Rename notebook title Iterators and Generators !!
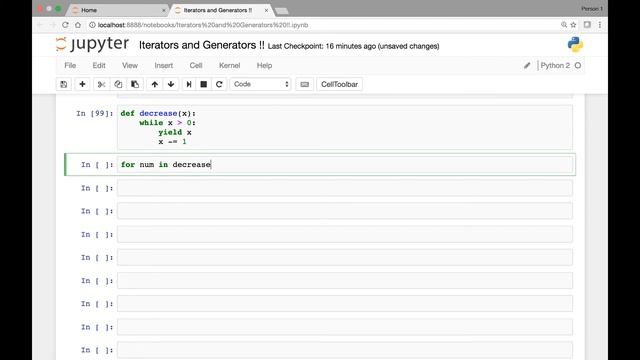640x360 pixels. [x=202, y=45]
